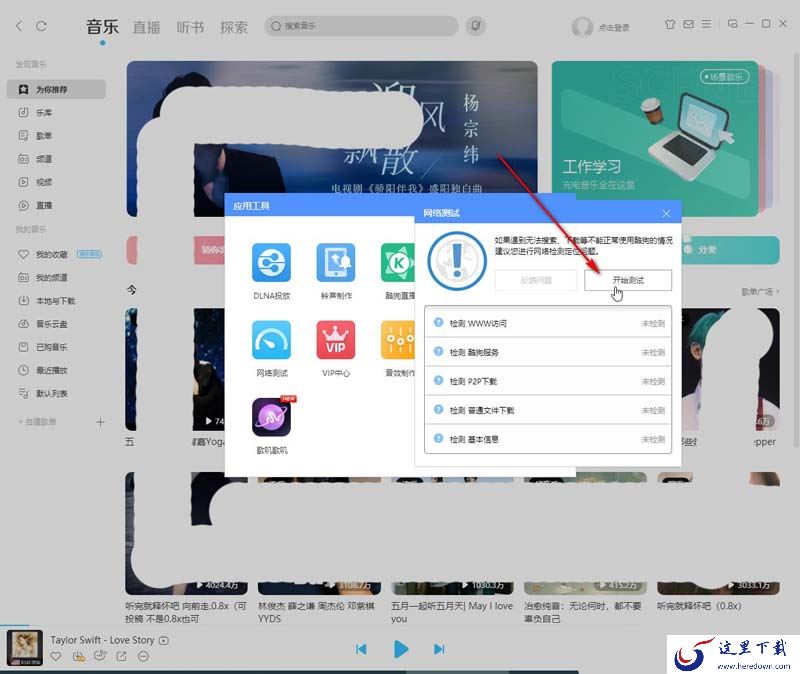Screen dimensions: 800x674
Task: Select the 检测 WWW访问 row
Action: 547,323
